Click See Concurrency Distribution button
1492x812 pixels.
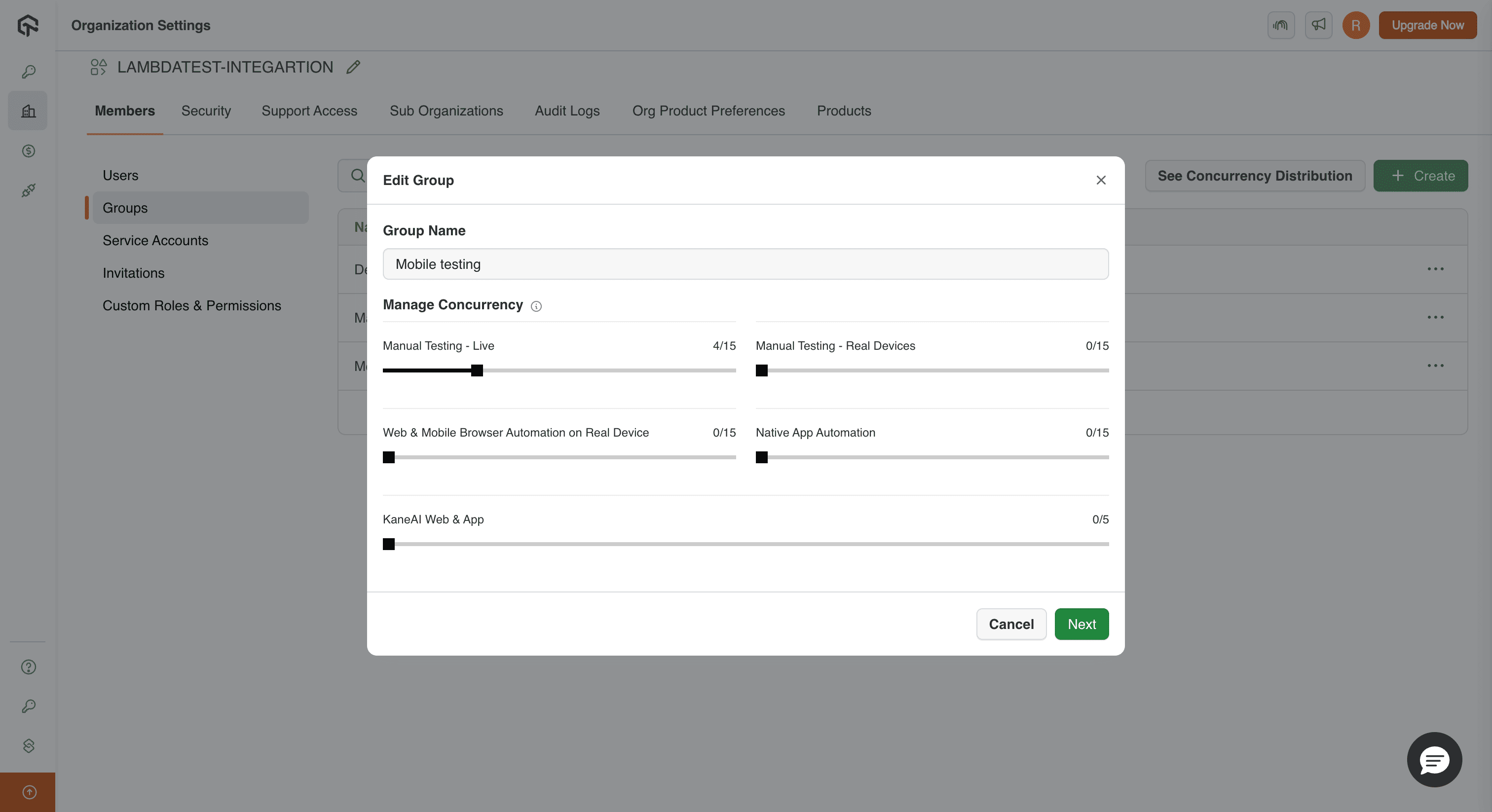click(x=1254, y=176)
